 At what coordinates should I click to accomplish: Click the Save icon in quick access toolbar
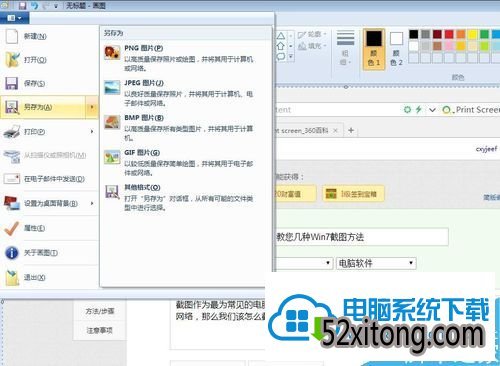(x=22, y=5)
